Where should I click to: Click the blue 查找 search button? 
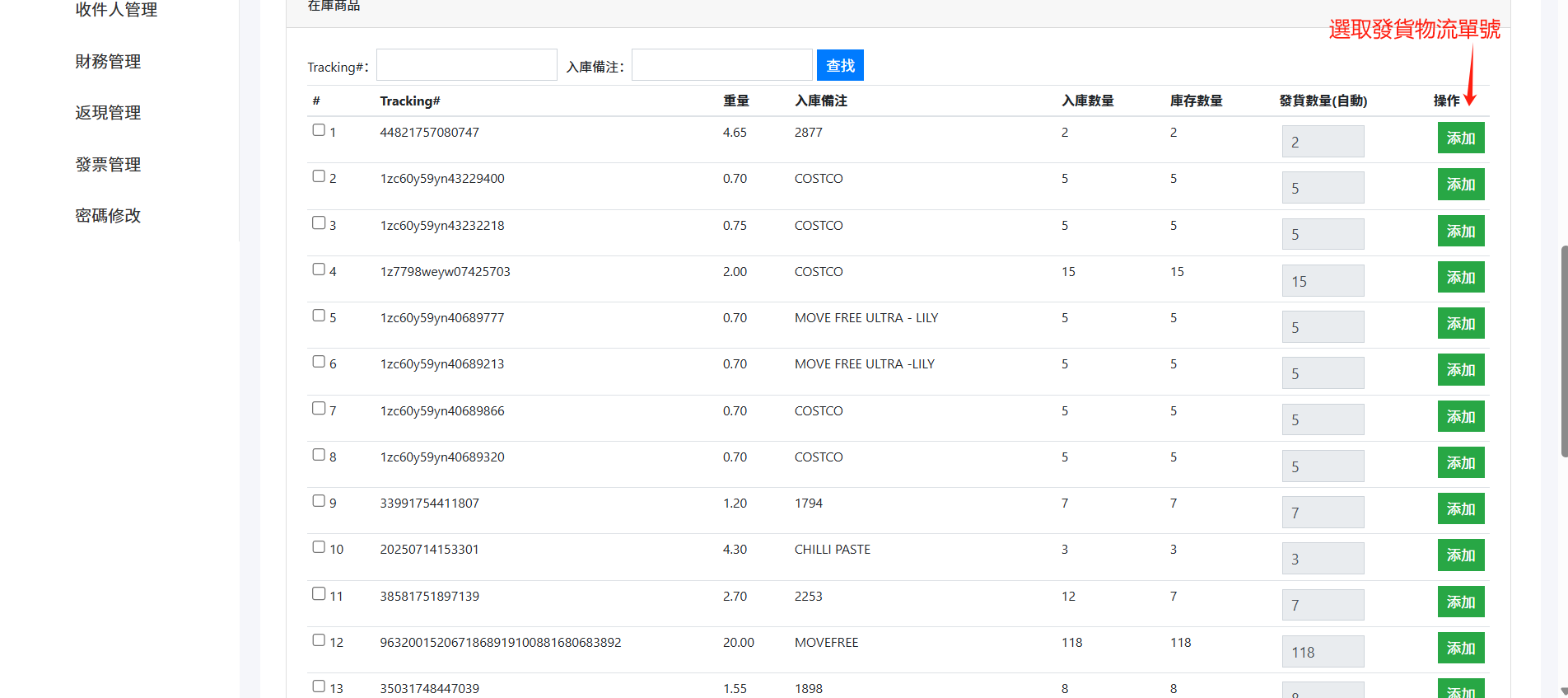click(839, 66)
